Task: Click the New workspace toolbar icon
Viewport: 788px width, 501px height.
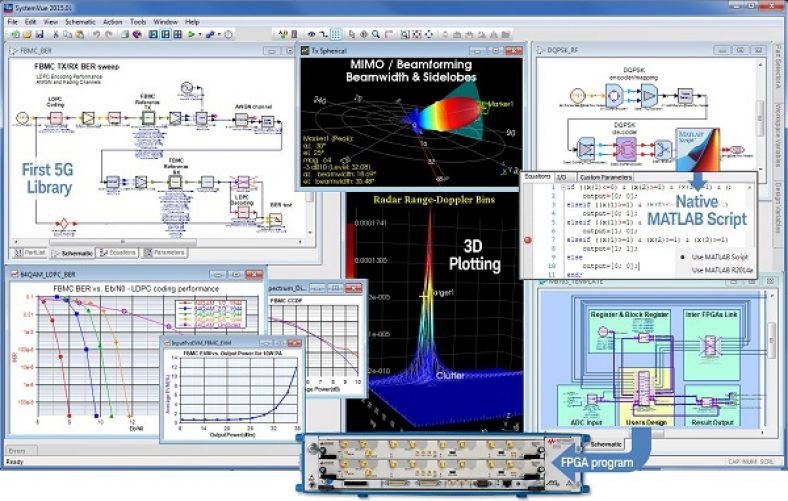Action: click(x=15, y=35)
